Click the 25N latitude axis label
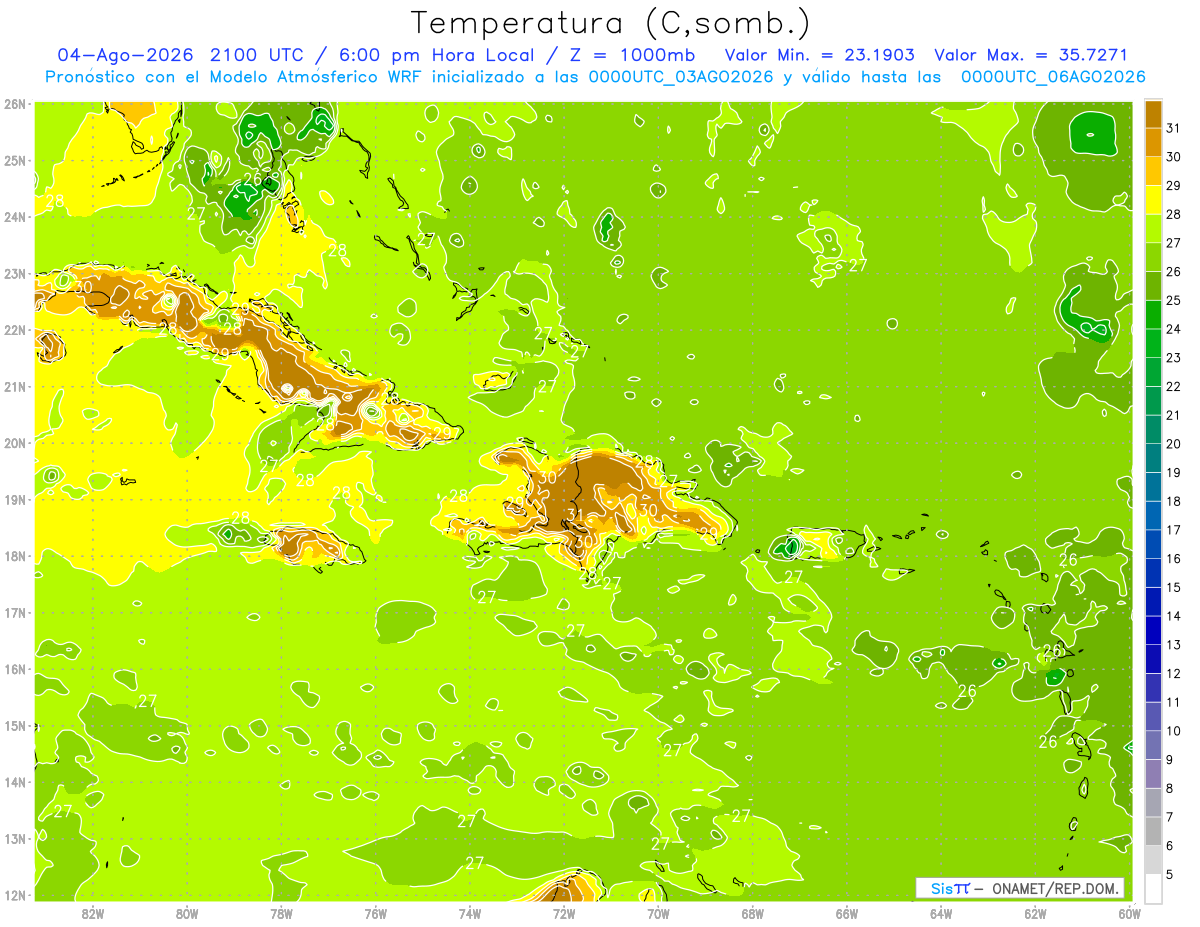Viewport: 1200px width, 927px height. 15,160
